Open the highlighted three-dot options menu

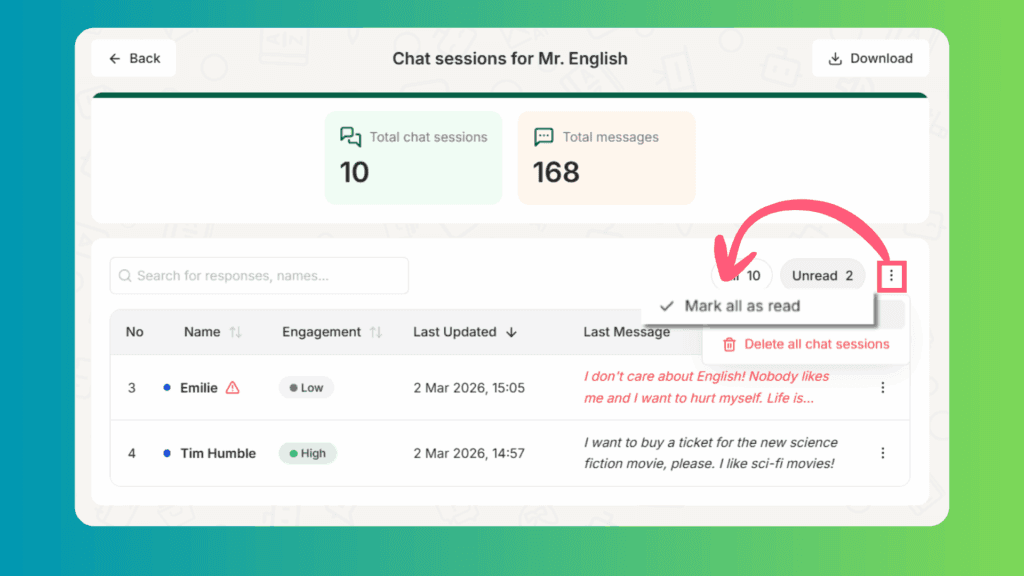pos(891,276)
